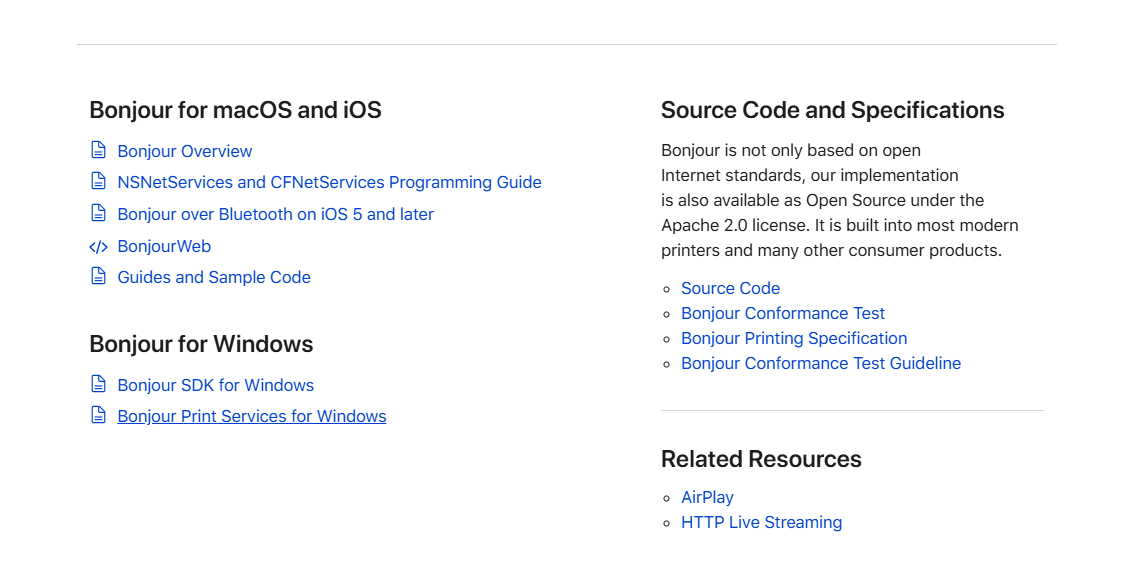The width and height of the screenshot is (1125, 572).
Task: Click the Source Code and Specifications heading
Action: (x=832, y=110)
